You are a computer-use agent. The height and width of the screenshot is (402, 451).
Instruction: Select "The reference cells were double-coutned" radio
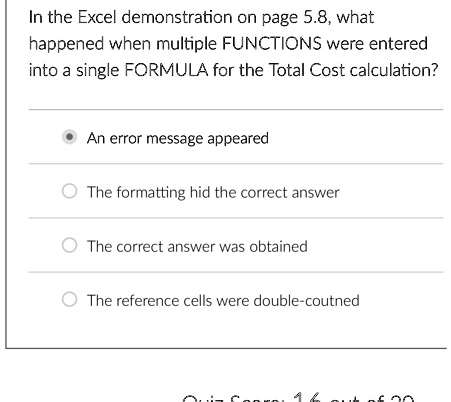tap(69, 299)
